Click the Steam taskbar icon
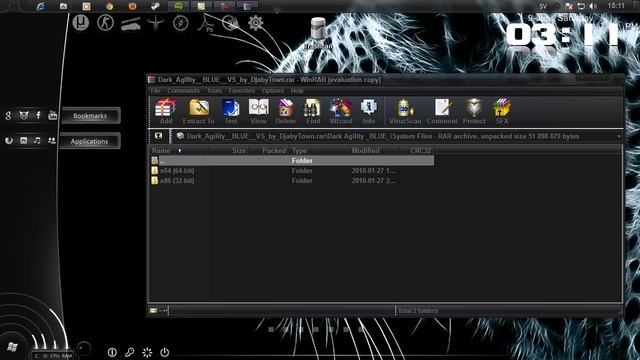The image size is (640, 360). [x=155, y=6]
